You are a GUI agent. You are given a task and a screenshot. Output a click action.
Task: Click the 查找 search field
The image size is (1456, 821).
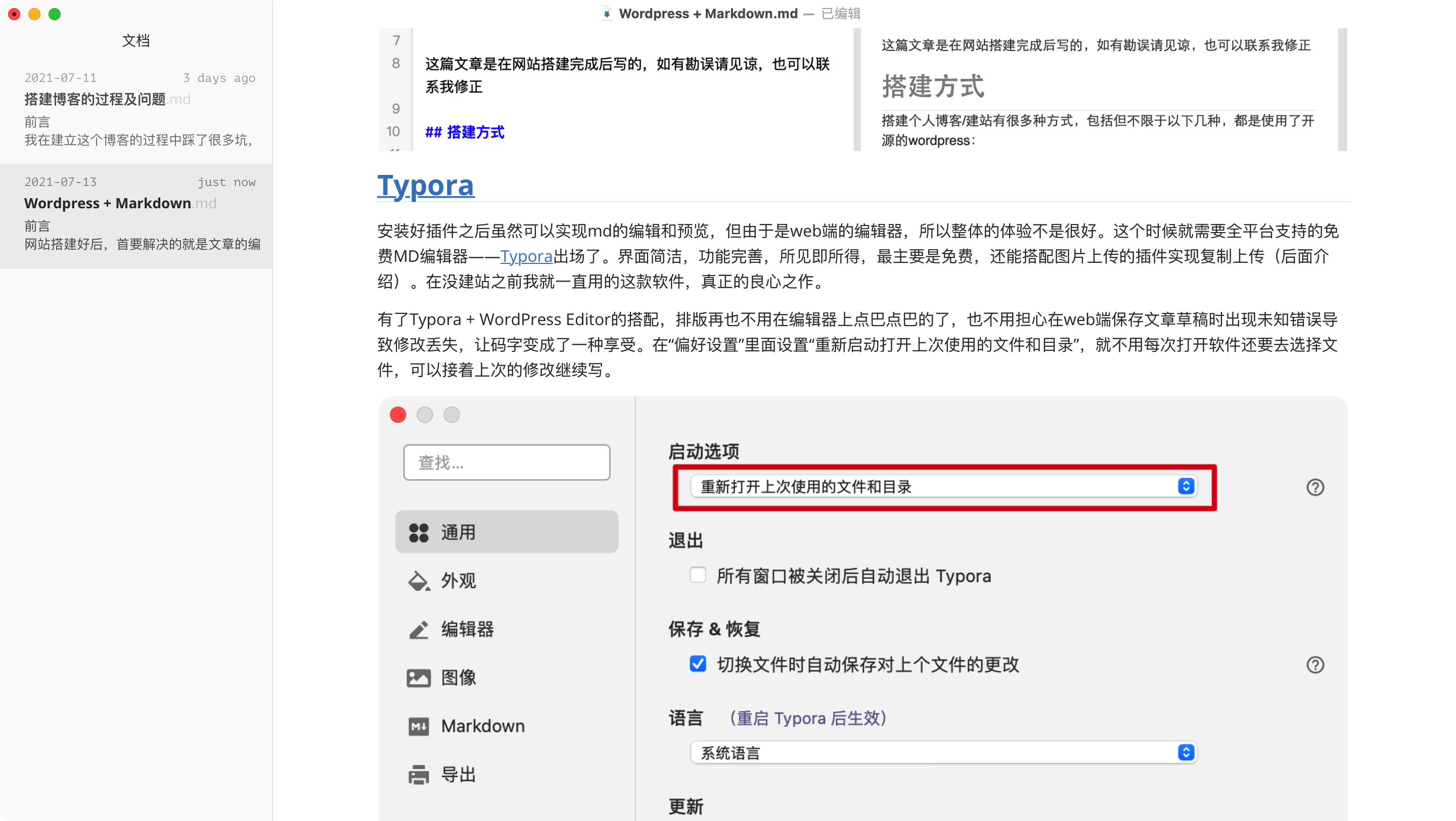click(507, 463)
